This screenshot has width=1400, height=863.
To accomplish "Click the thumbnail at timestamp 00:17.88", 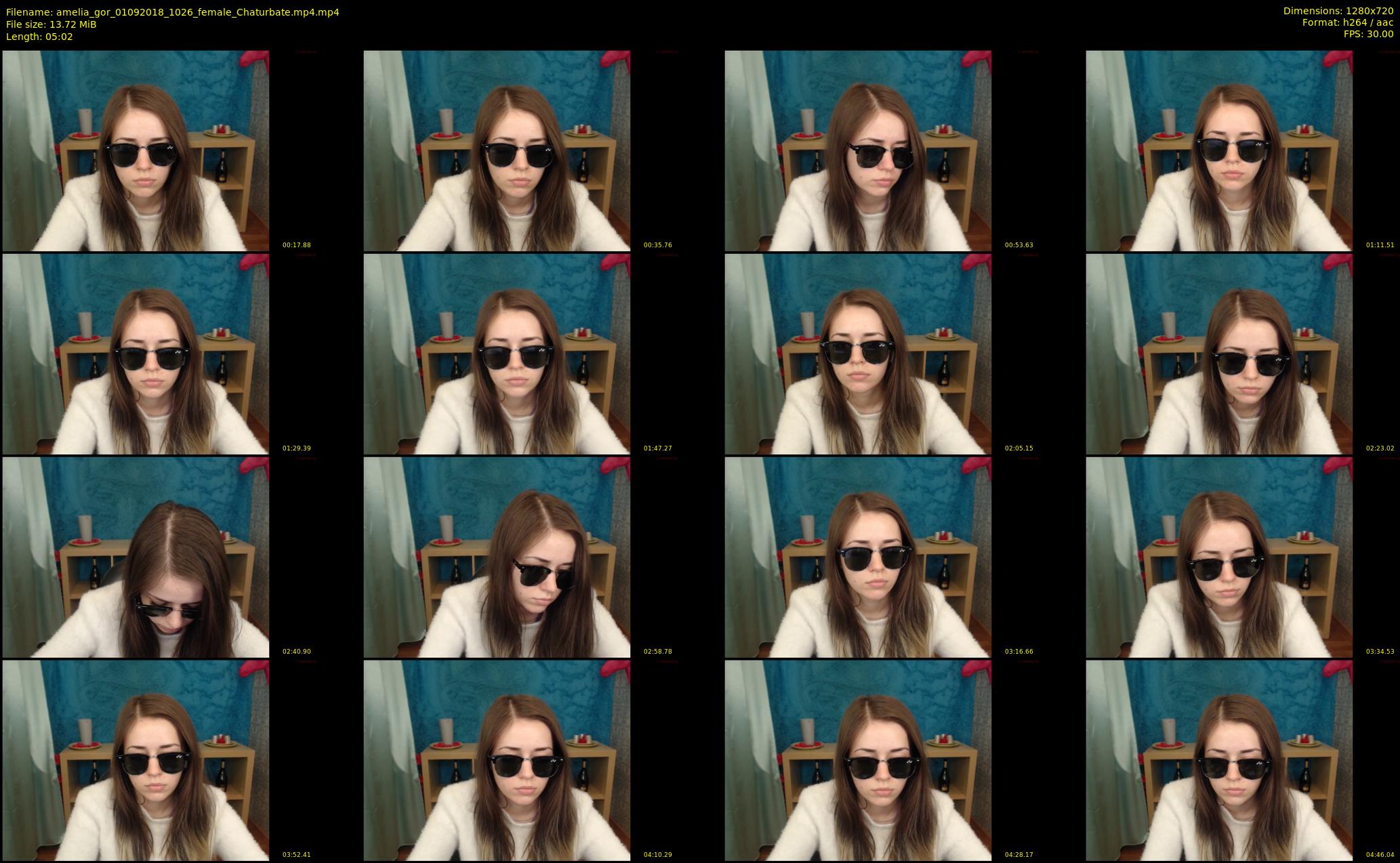I will pyautogui.click(x=136, y=150).
